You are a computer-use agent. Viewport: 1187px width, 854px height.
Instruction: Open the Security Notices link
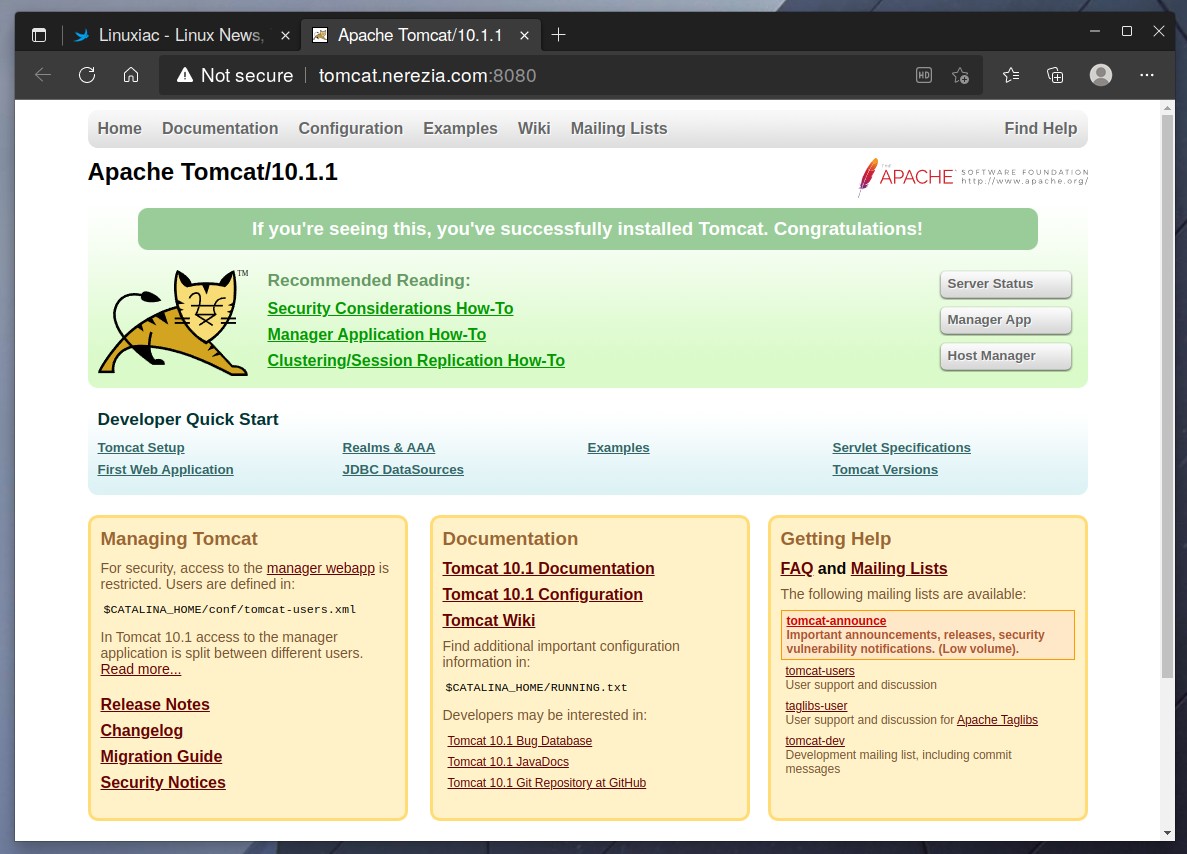coord(163,783)
